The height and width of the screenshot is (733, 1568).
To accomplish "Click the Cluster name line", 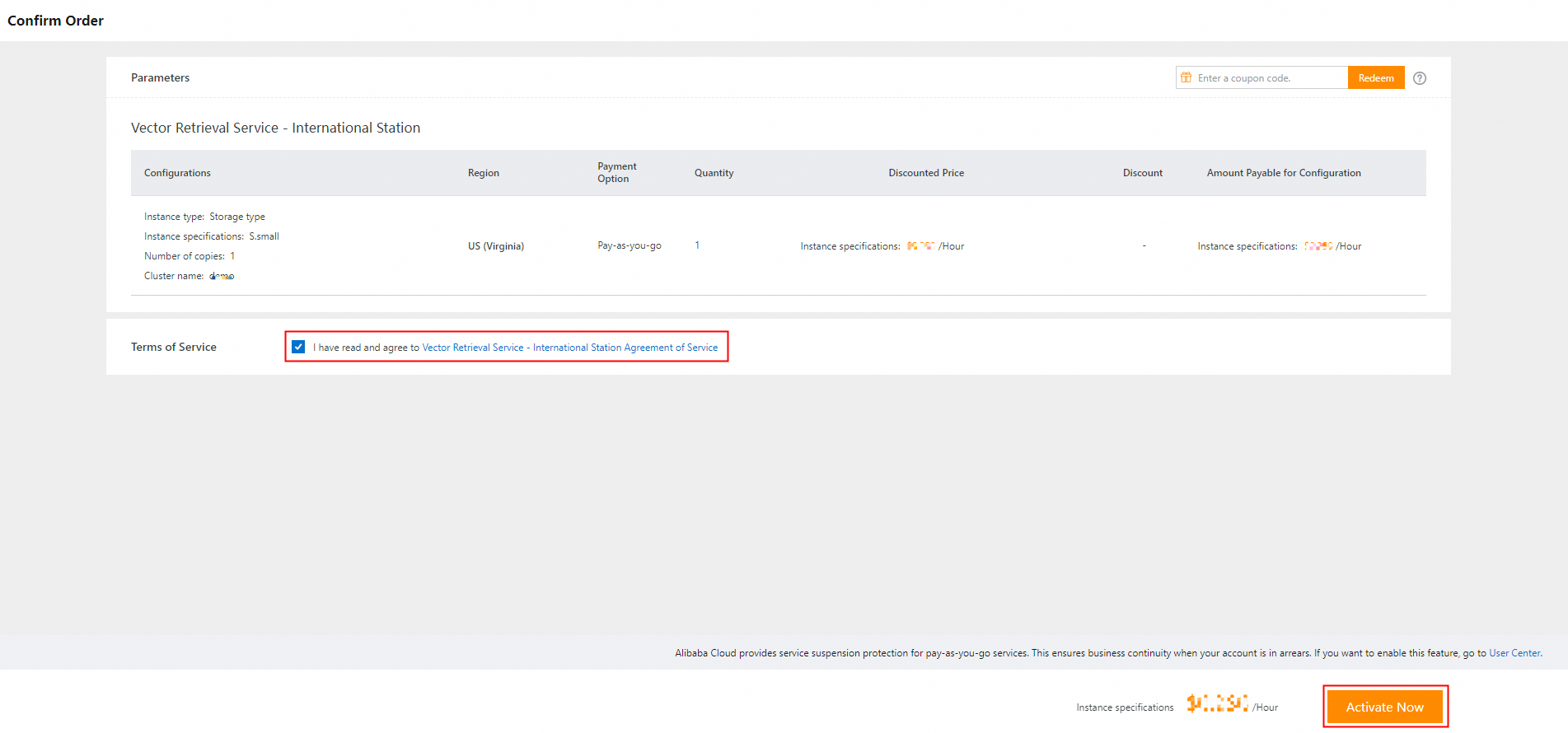I will coord(190,276).
